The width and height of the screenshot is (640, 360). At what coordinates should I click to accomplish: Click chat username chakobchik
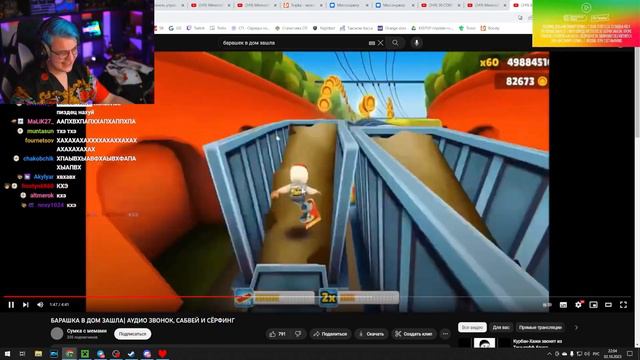[38, 158]
